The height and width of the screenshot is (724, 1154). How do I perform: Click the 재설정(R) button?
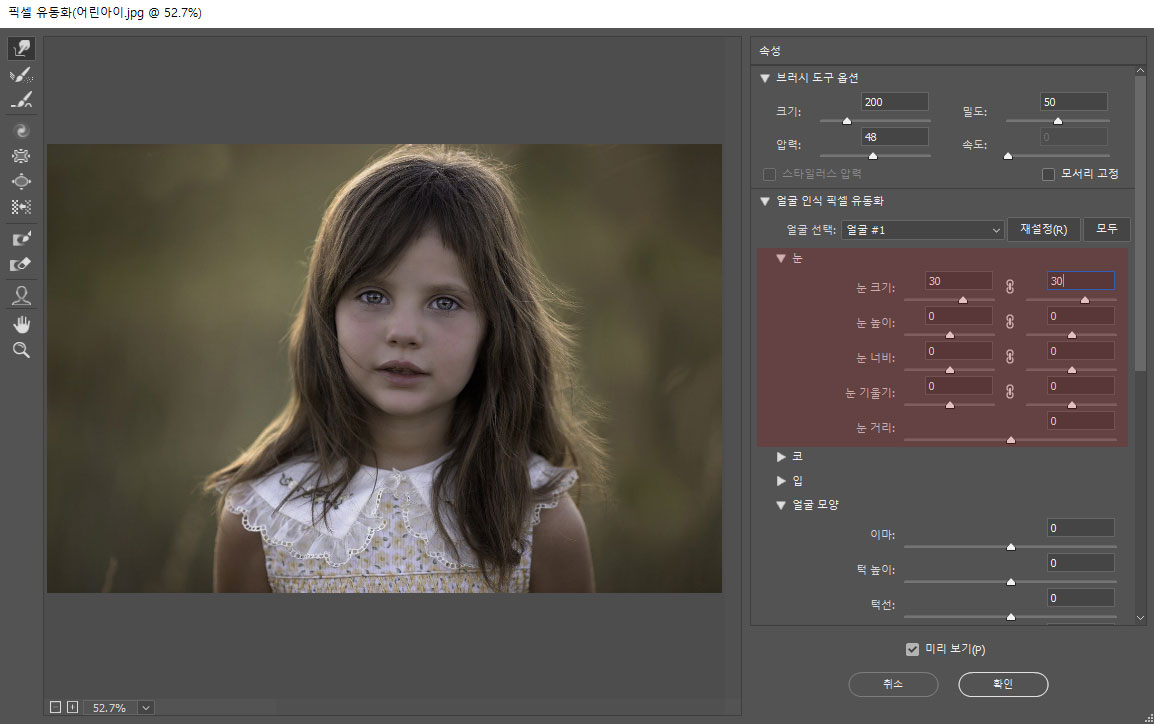tap(1043, 230)
